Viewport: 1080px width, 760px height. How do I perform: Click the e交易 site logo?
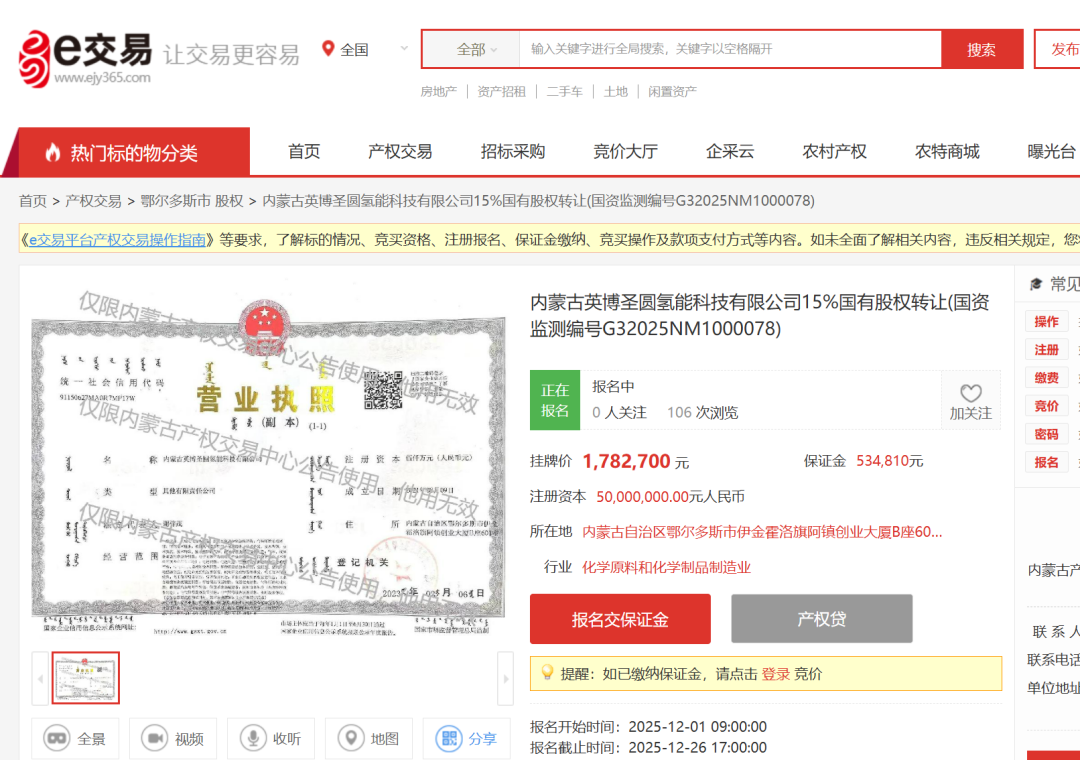click(x=82, y=49)
